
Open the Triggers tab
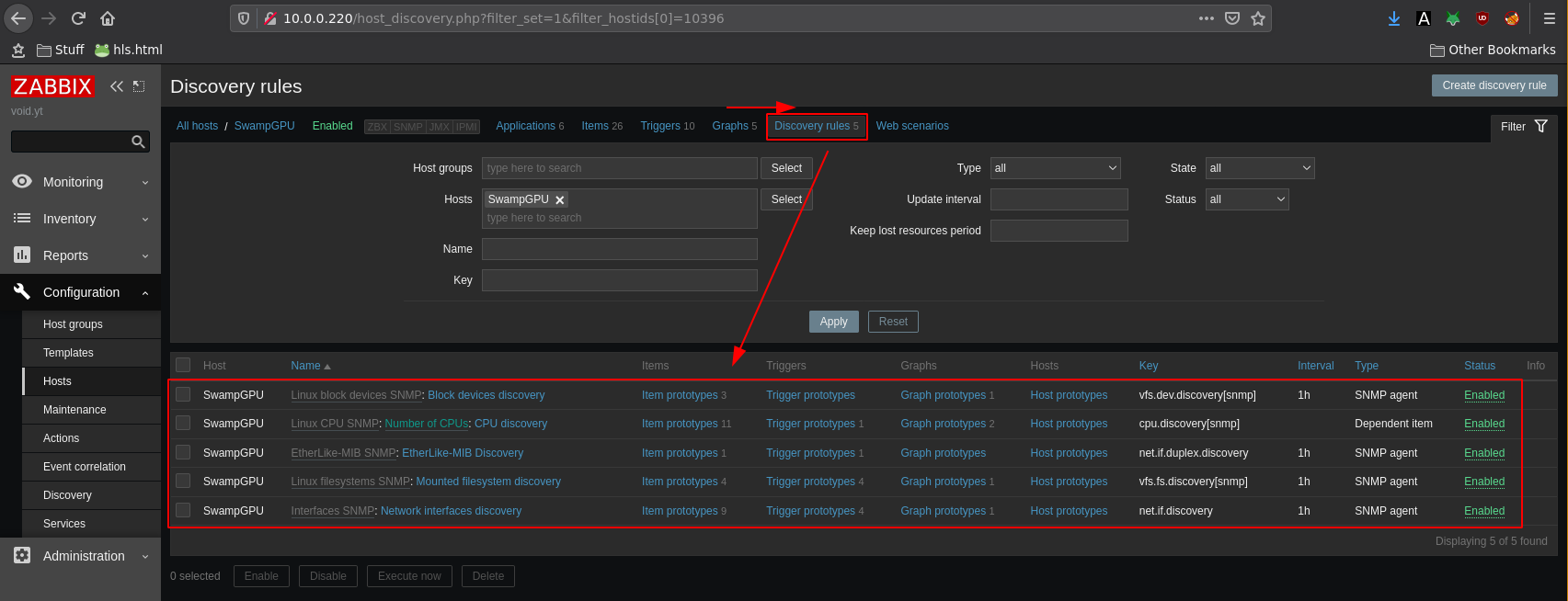[660, 126]
